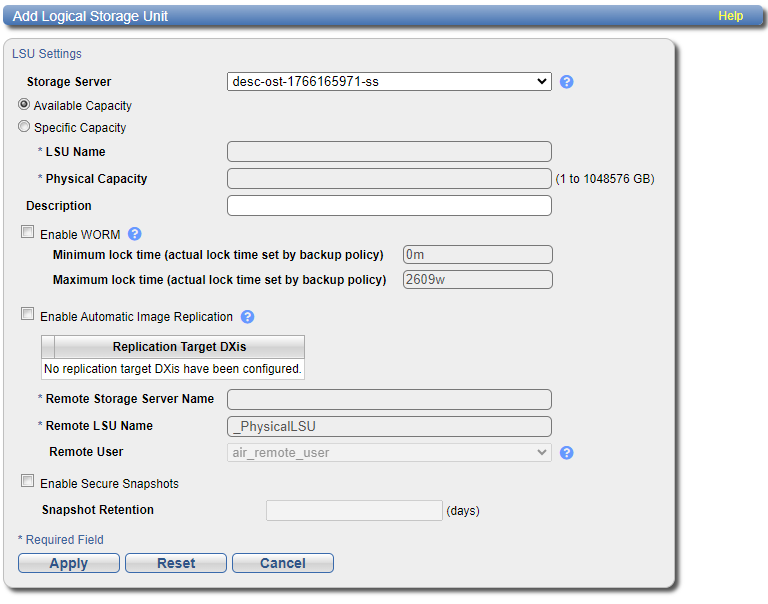This screenshot has width=768, height=604.
Task: Toggle Enable Automatic Image Replication checkbox
Action: pos(28,315)
